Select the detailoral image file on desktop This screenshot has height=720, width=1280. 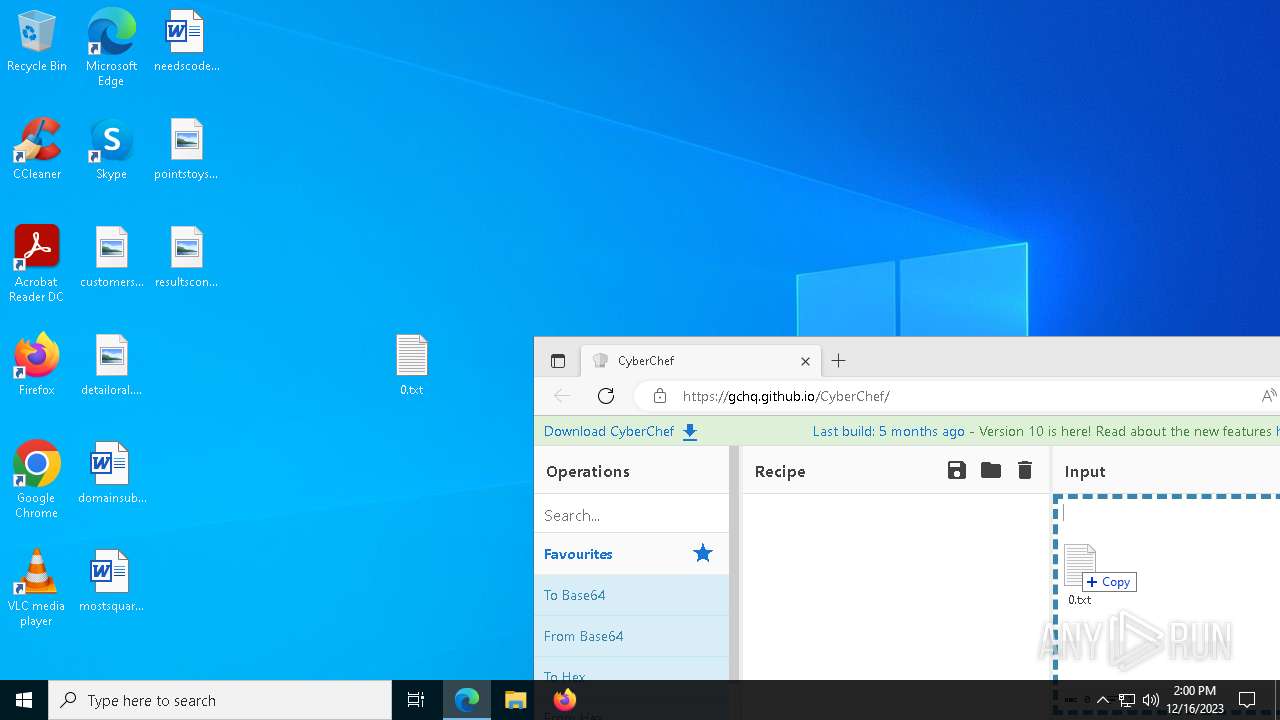pos(111,366)
